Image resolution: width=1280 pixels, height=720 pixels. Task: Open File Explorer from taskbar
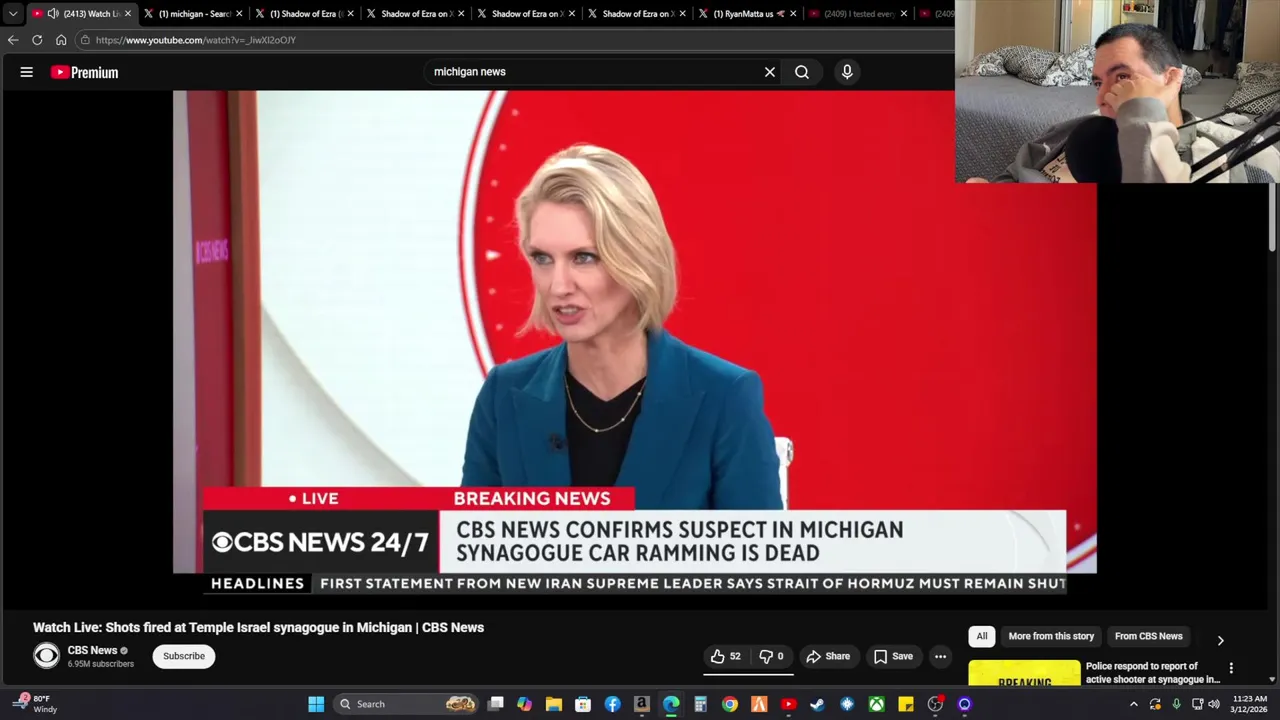(x=554, y=704)
